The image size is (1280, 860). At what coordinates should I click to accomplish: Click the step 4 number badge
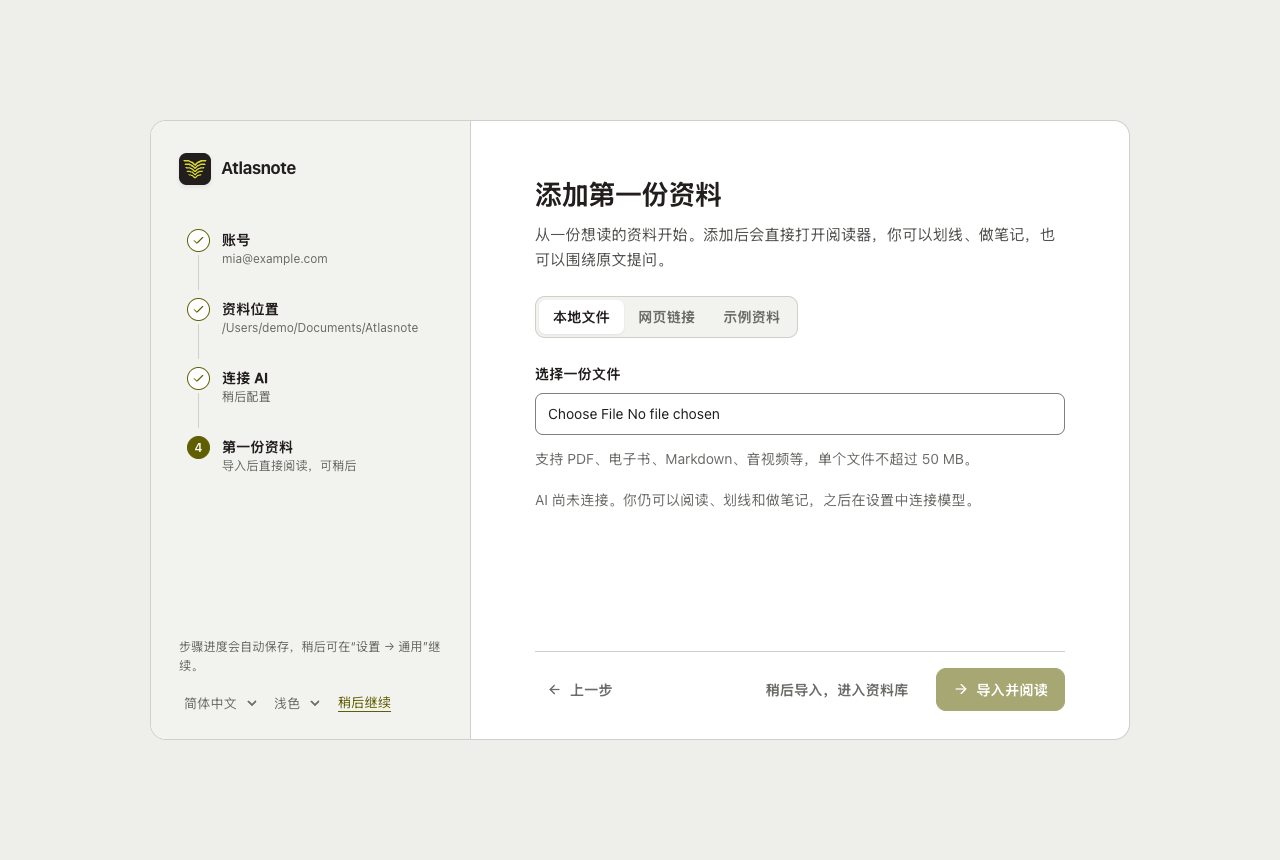coord(198,447)
